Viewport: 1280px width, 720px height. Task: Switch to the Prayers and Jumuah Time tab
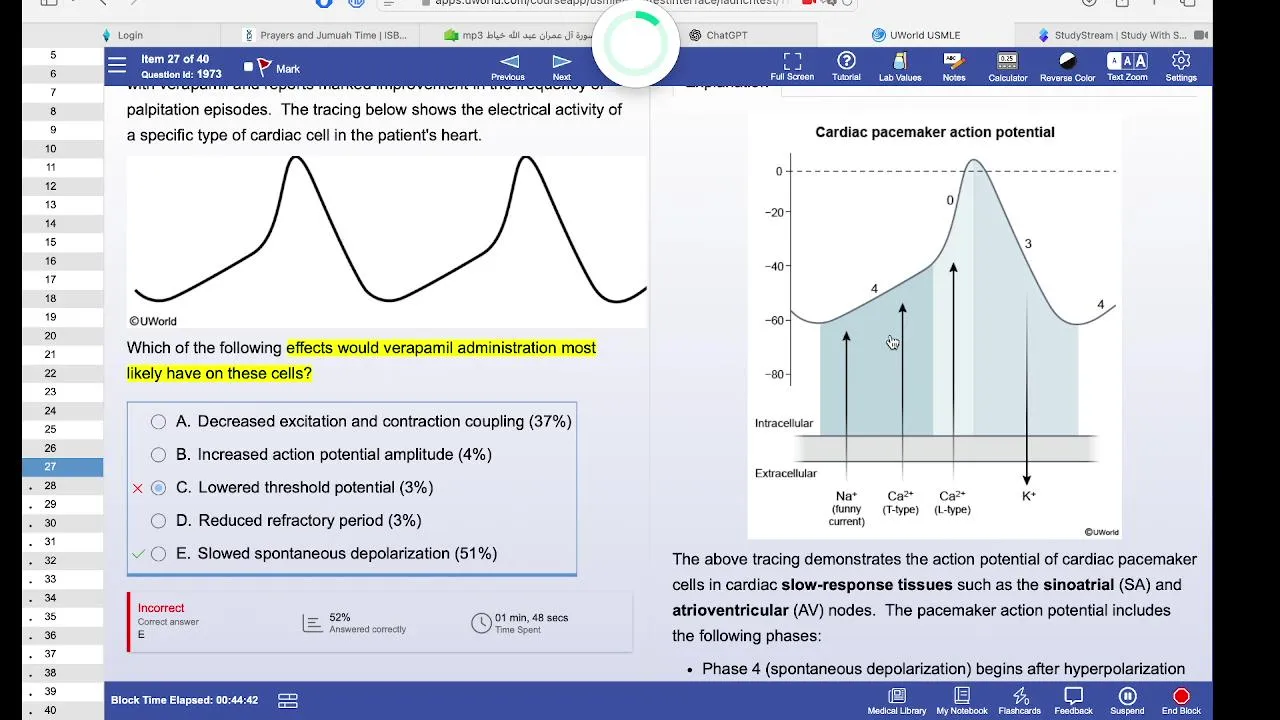(327, 35)
